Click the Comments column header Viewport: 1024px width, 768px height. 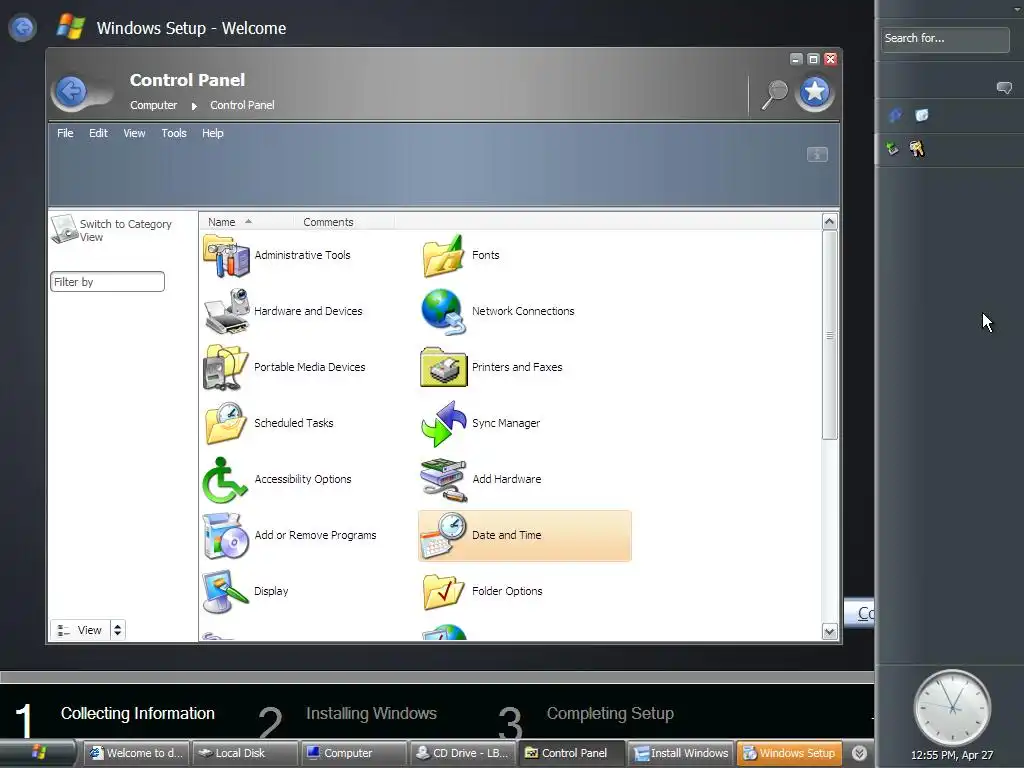(328, 222)
